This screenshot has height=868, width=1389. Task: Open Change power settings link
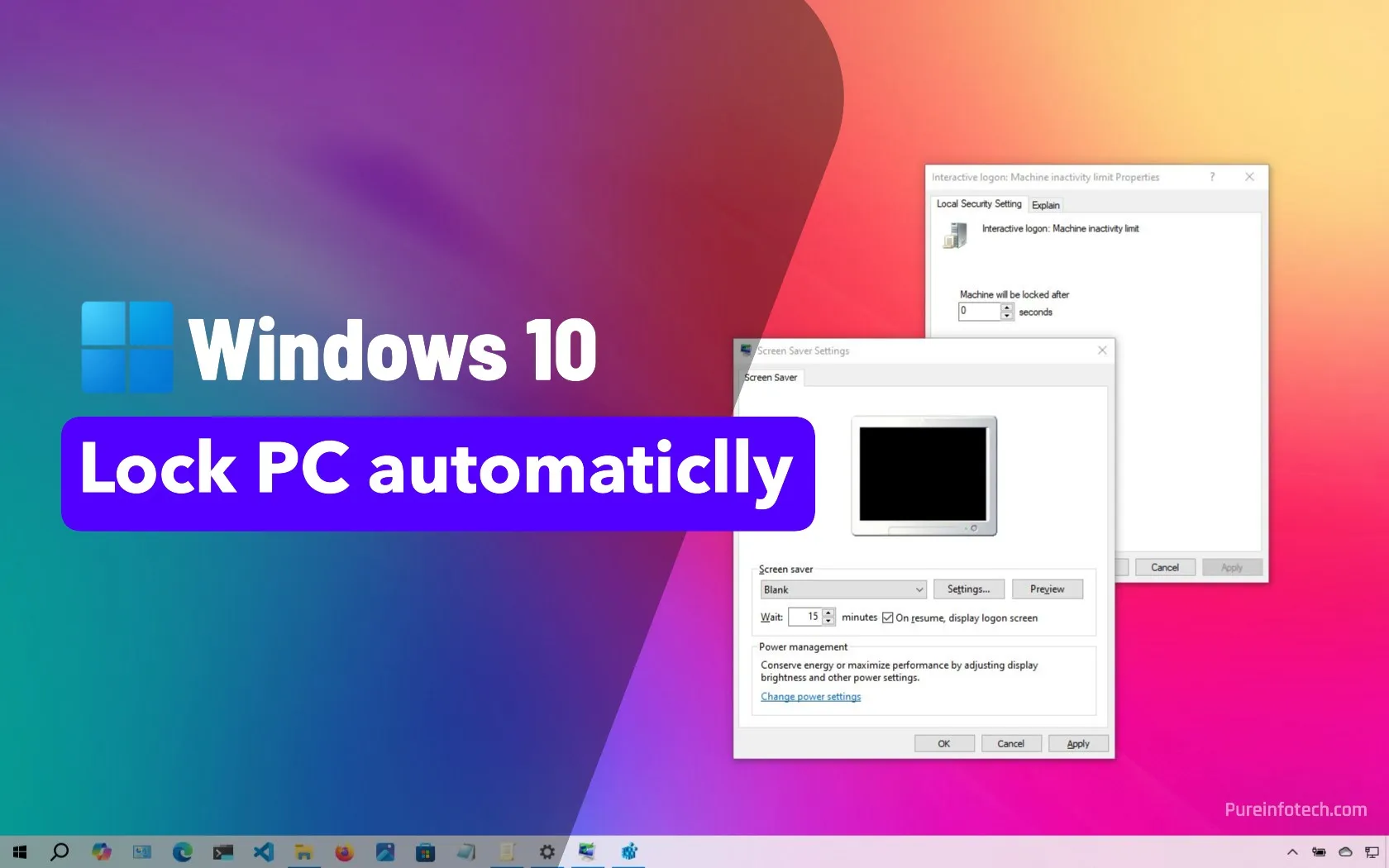(x=810, y=697)
